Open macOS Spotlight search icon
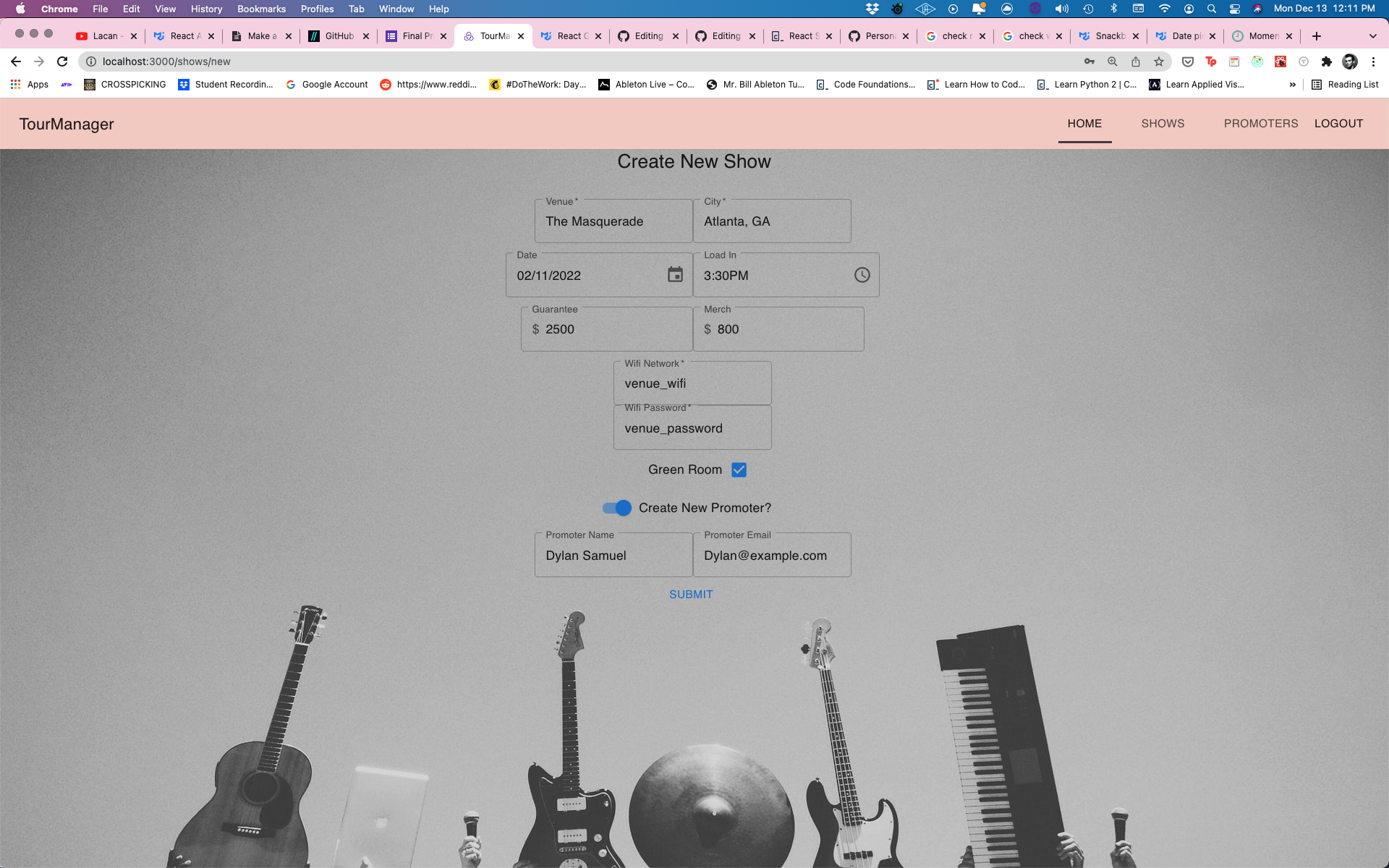Screen dimensions: 1389x868 (1211, 9)
